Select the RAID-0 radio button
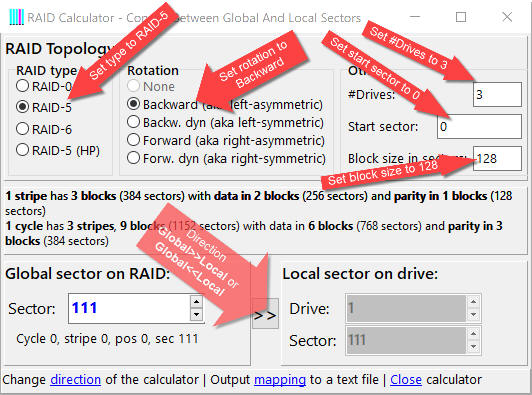532x395 pixels. pos(22,86)
